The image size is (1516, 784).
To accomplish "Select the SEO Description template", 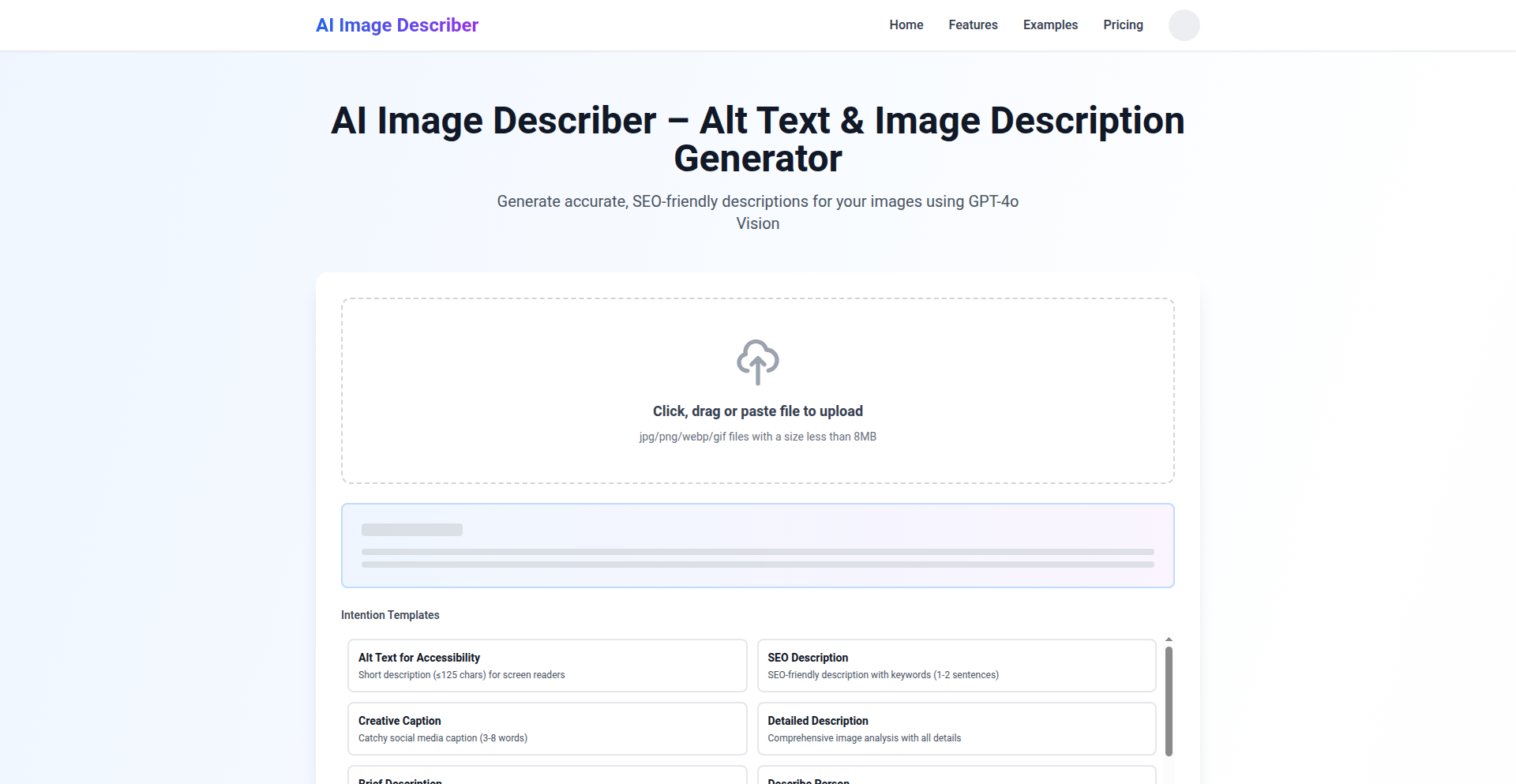I will [956, 665].
